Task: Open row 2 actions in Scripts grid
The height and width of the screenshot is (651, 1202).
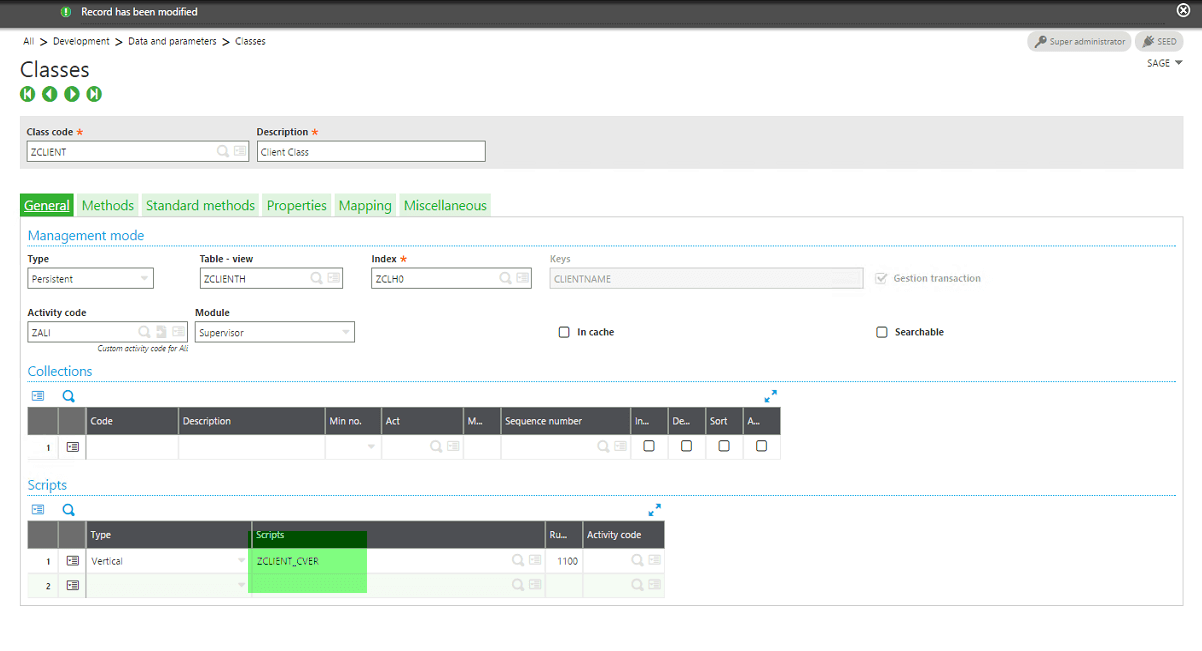Action: click(72, 585)
